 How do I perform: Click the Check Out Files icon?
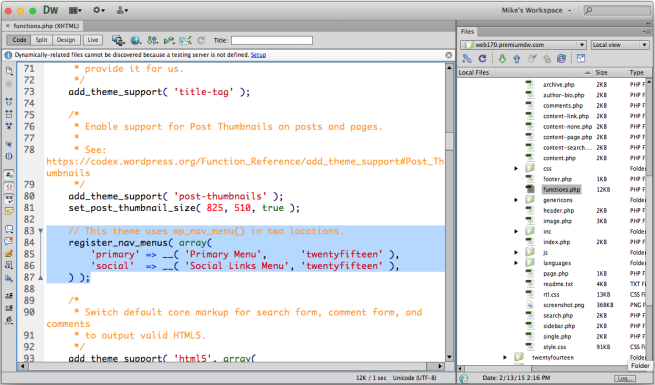click(x=532, y=58)
